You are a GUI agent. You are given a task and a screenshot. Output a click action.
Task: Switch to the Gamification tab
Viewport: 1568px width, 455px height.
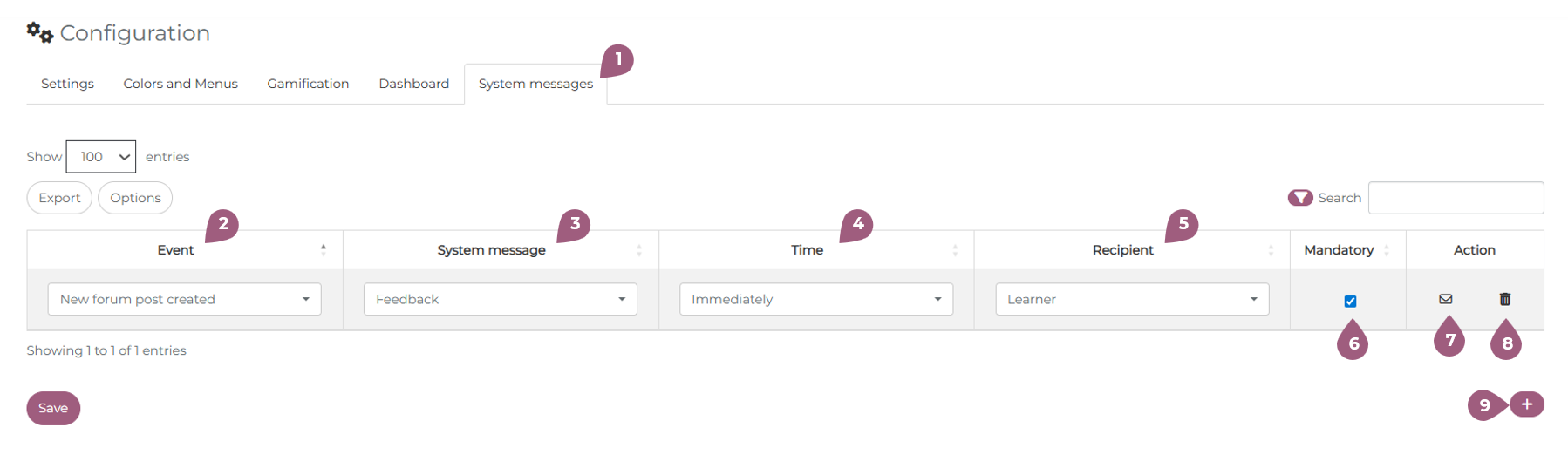tap(308, 84)
